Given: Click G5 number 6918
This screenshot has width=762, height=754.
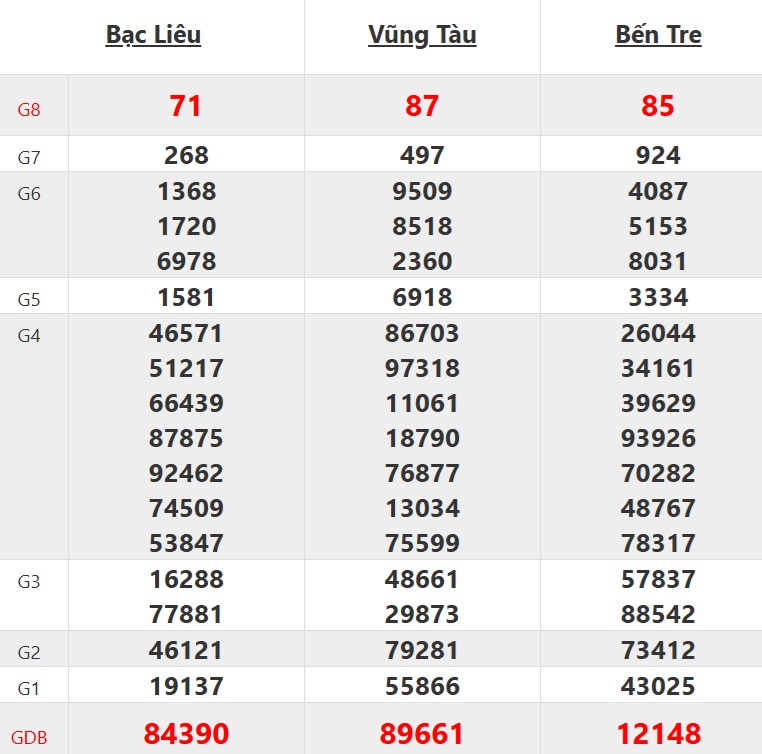Looking at the screenshot, I should click(422, 297).
